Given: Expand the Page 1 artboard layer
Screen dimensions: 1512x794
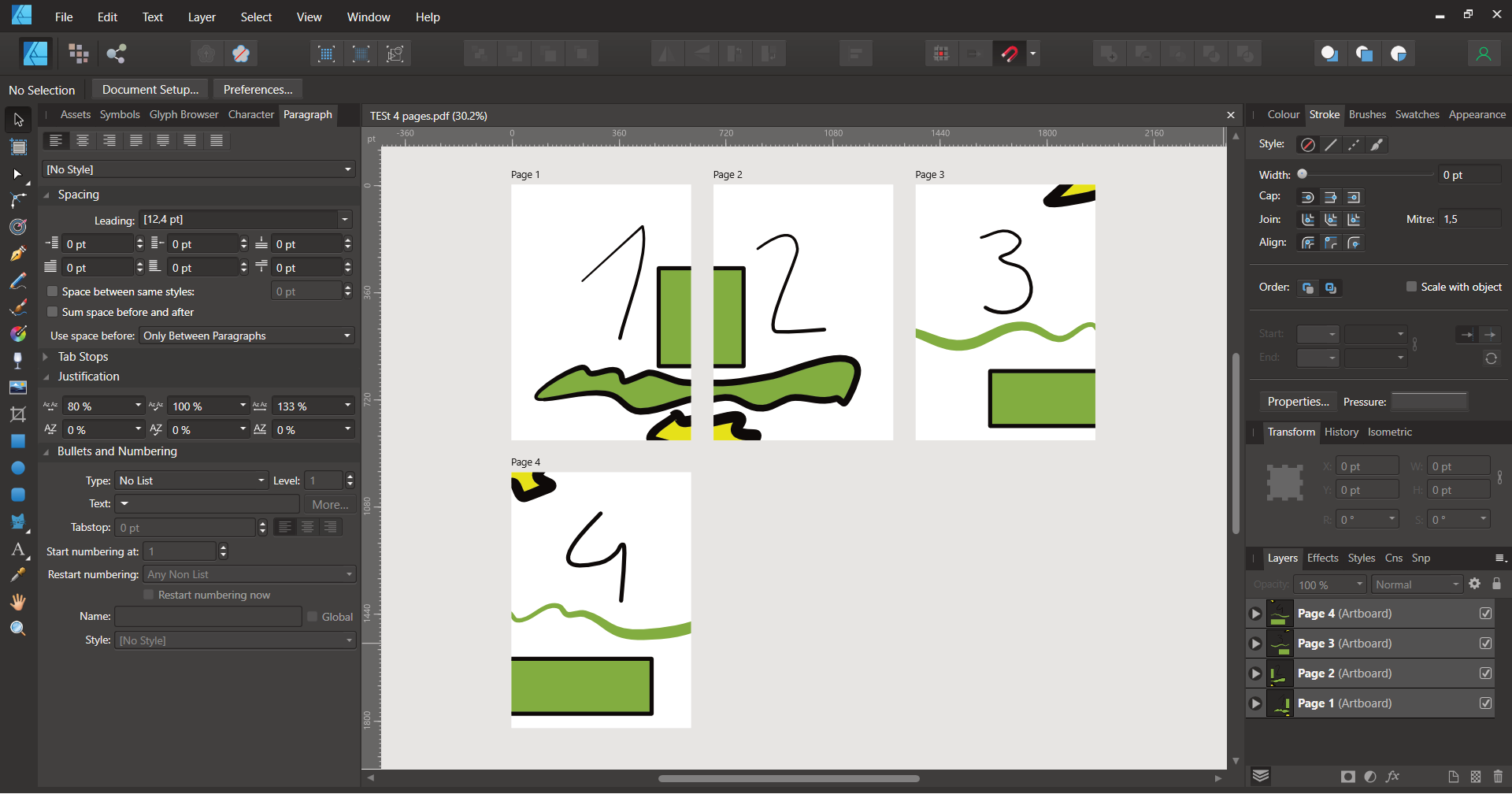Looking at the screenshot, I should (1256, 703).
